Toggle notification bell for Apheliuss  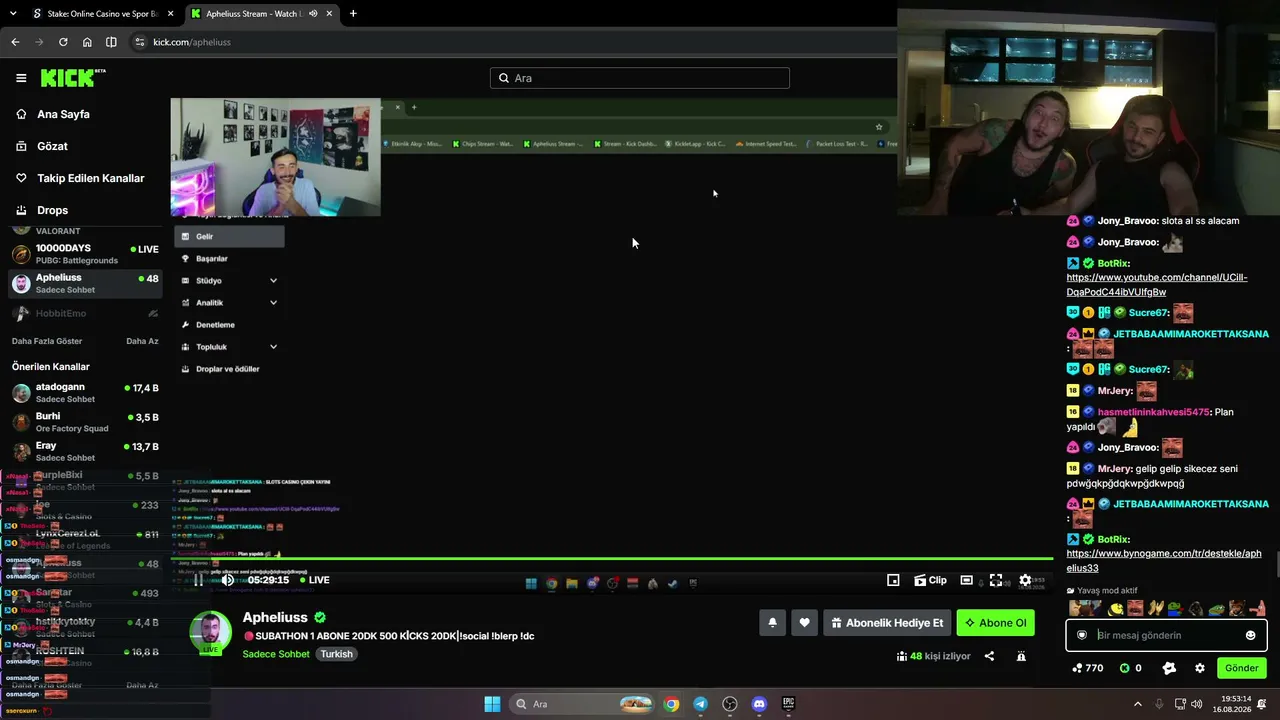[x=772, y=623]
